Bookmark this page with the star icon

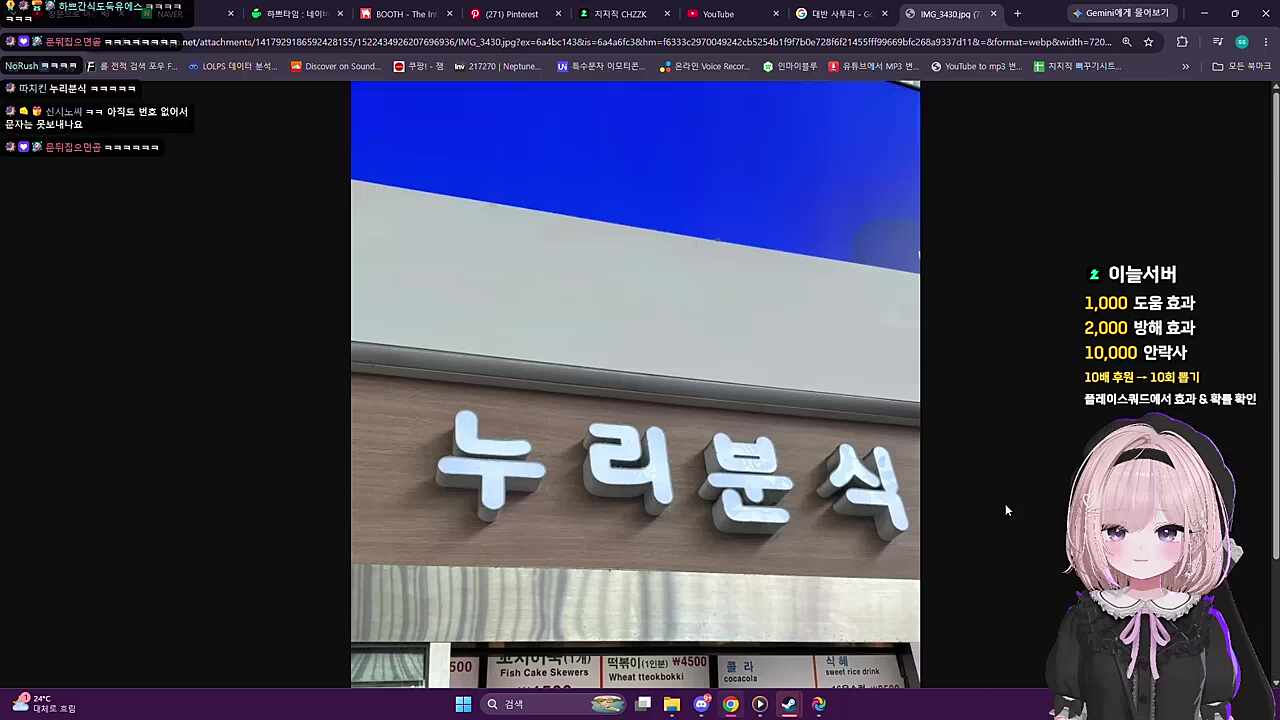coord(1148,42)
